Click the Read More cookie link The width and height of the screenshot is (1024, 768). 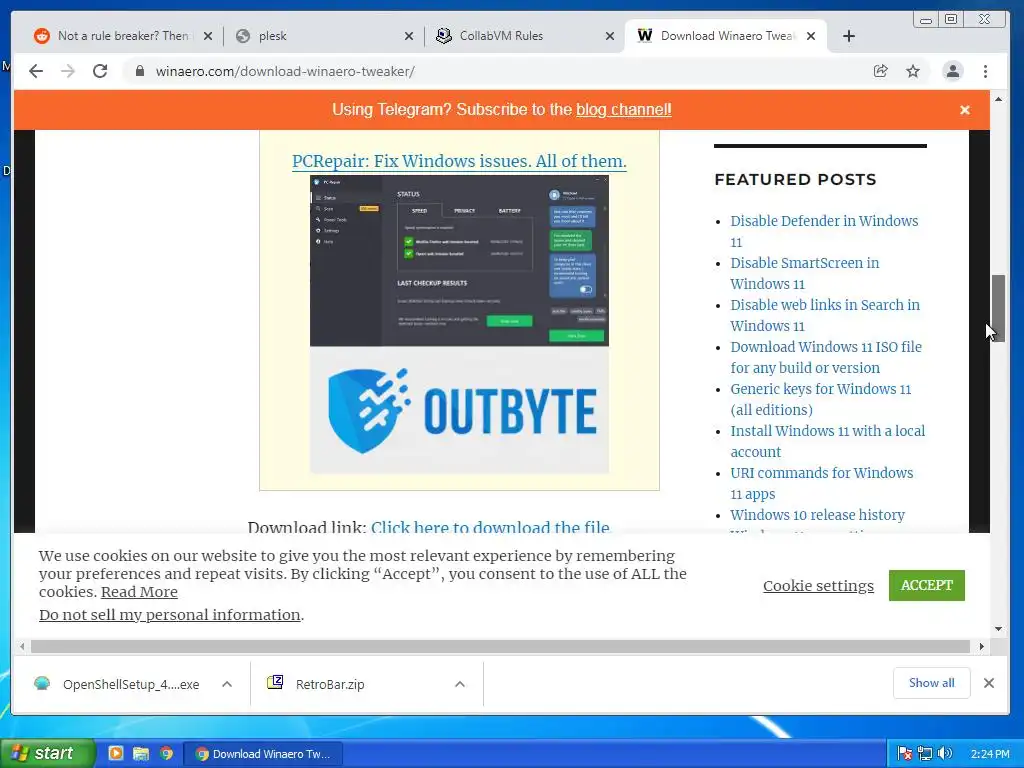point(139,592)
